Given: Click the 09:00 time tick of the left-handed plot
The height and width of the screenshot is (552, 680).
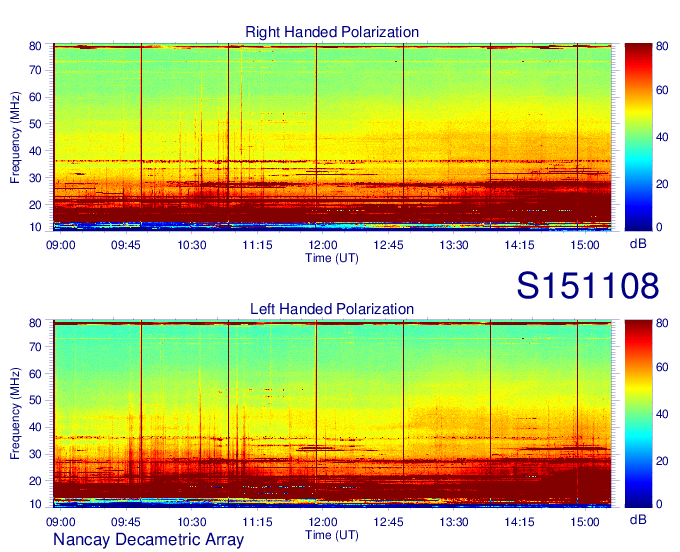Looking at the screenshot, I should point(61,521).
